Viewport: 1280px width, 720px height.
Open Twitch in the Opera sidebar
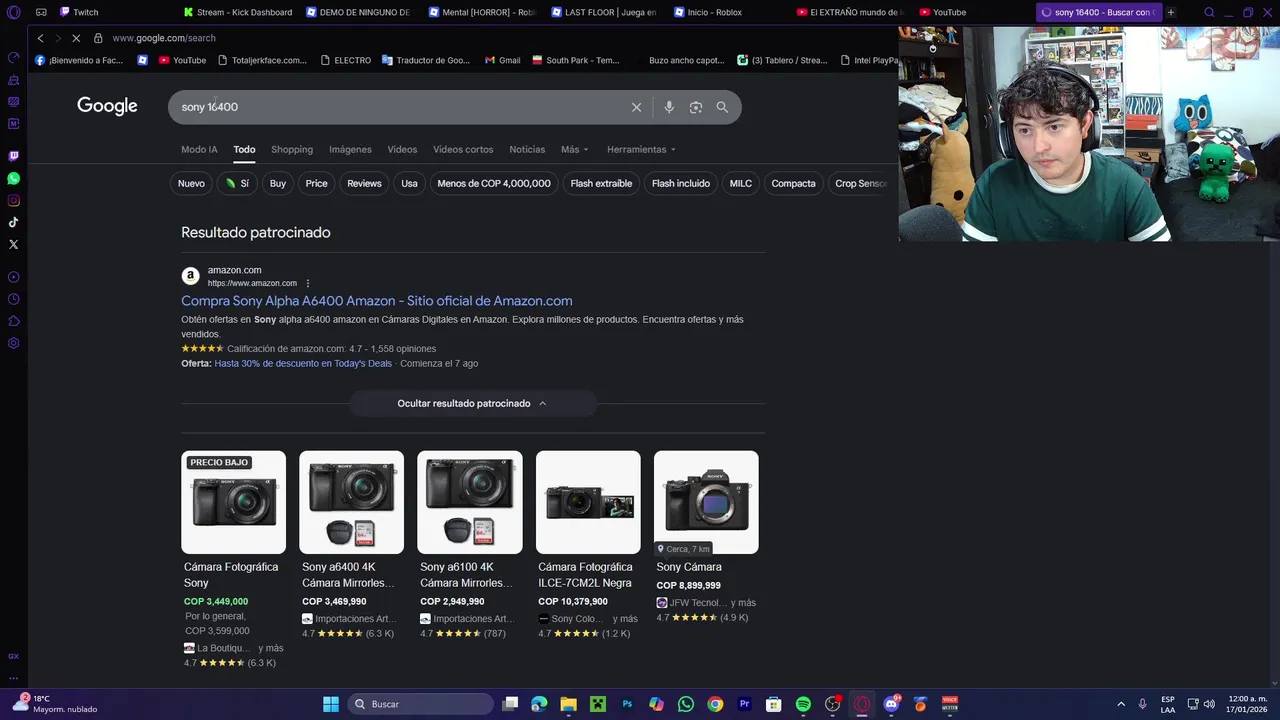pyautogui.click(x=13, y=156)
